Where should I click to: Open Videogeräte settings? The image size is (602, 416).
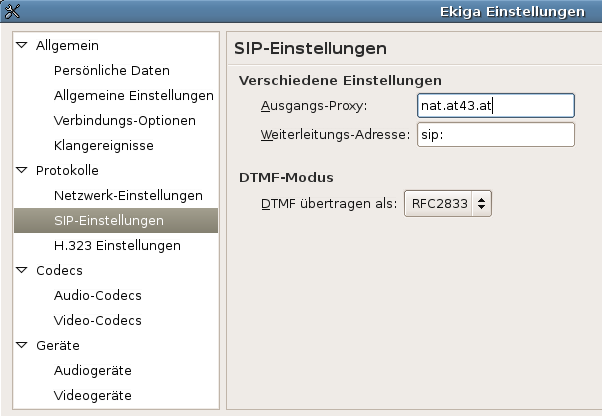93,395
